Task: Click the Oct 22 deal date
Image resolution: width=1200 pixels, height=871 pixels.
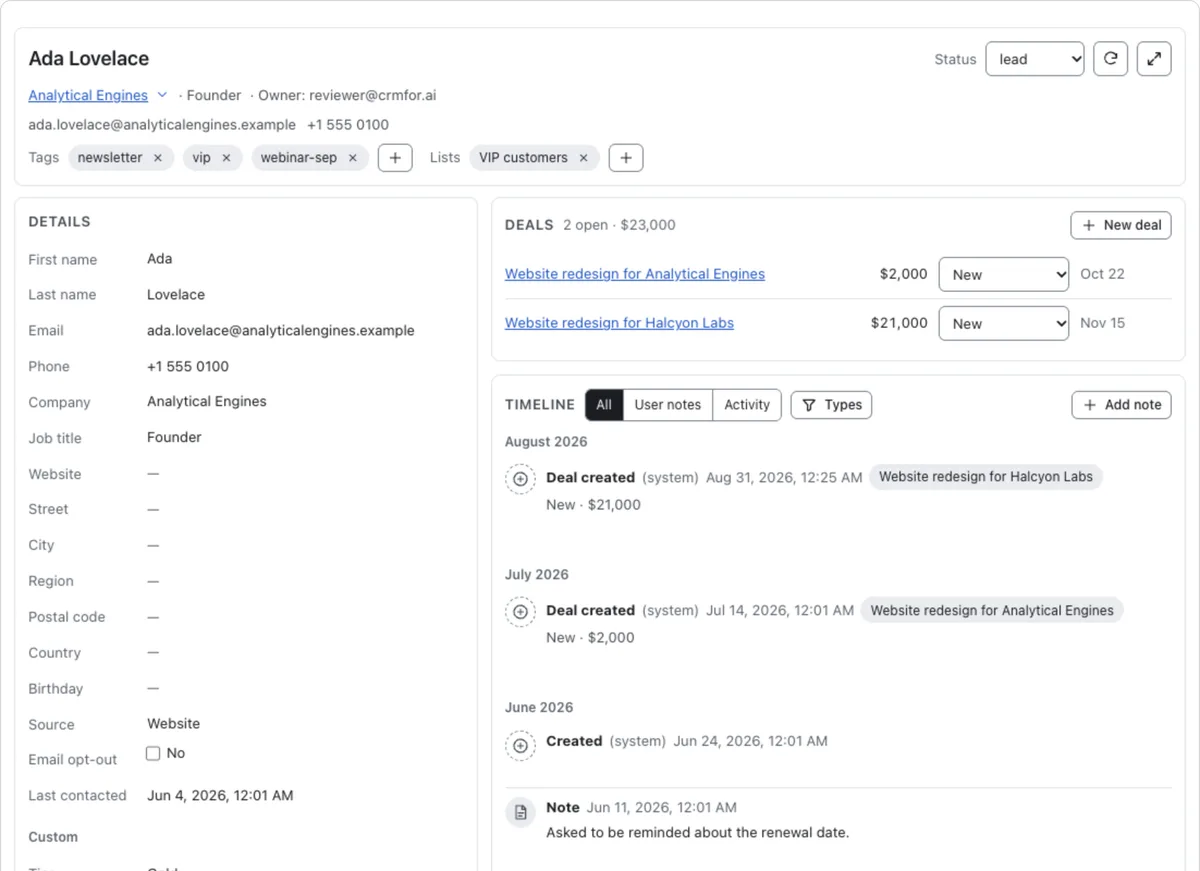Action: (1103, 274)
